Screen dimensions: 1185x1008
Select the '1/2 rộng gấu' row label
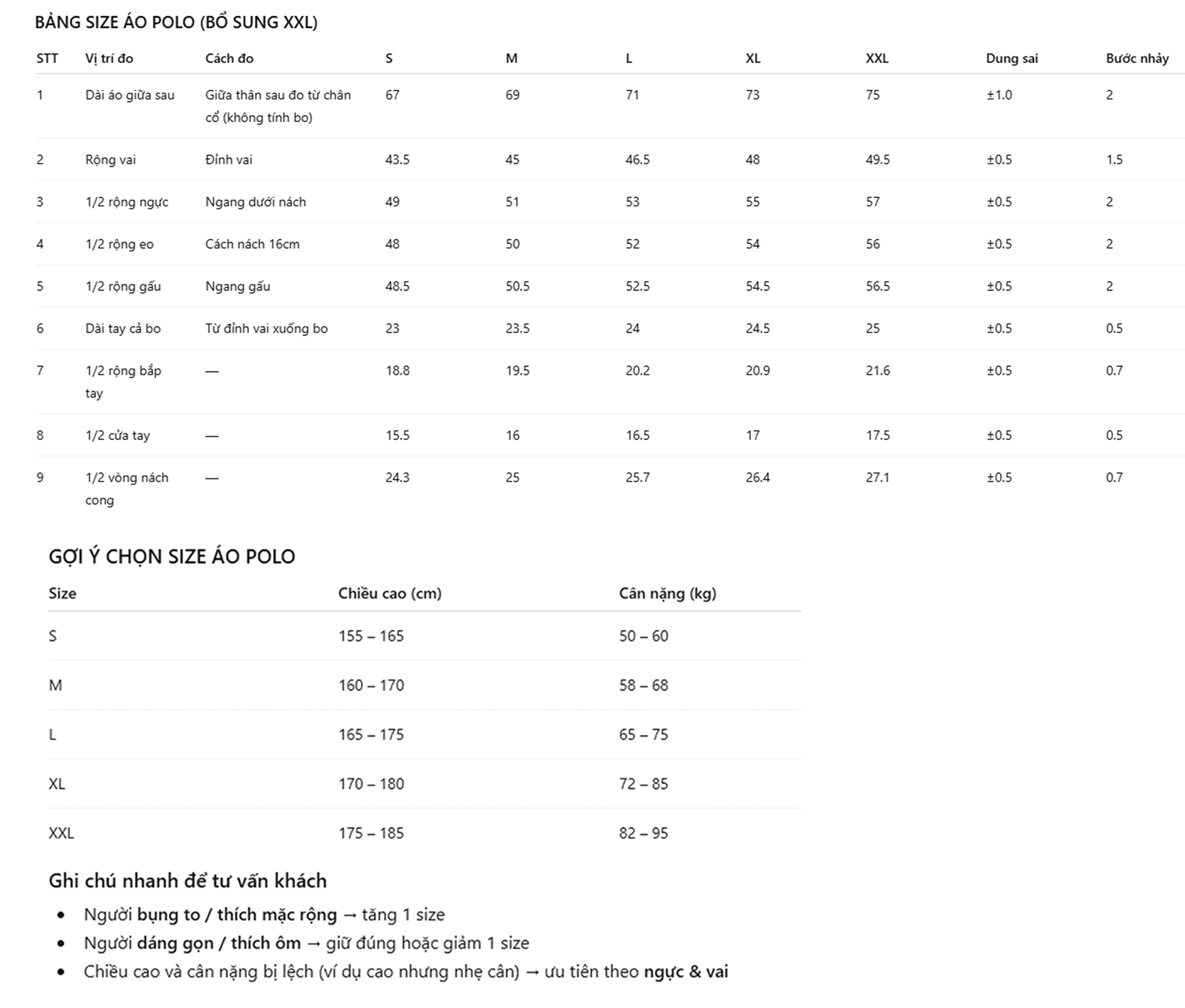(x=123, y=287)
